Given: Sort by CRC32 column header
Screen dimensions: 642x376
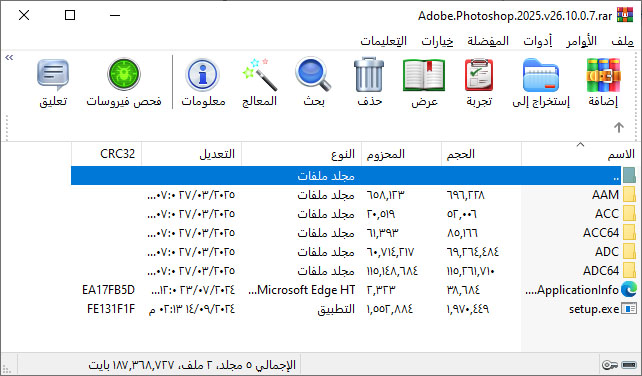Looking at the screenshot, I should [x=106, y=154].
